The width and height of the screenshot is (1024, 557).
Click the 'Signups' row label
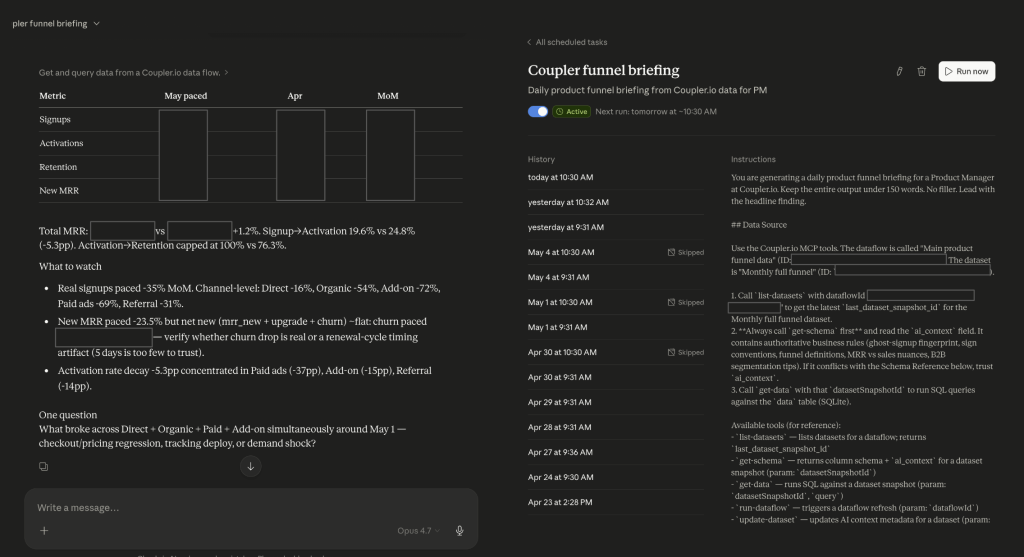(55, 119)
